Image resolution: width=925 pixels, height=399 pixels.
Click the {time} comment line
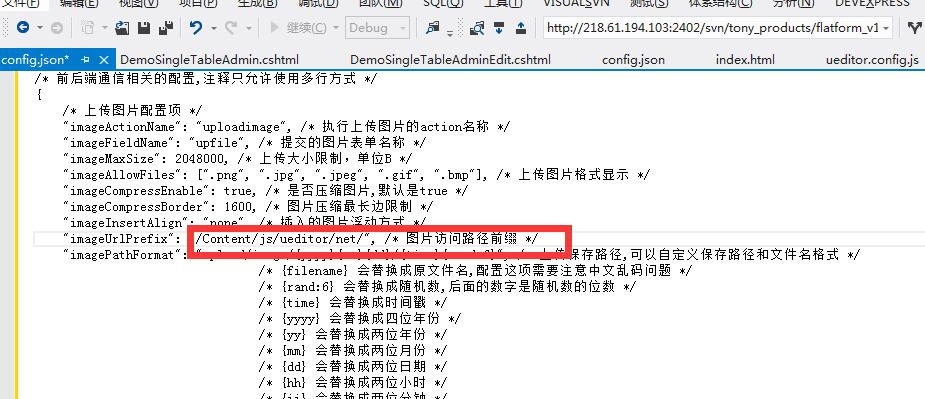(x=353, y=303)
